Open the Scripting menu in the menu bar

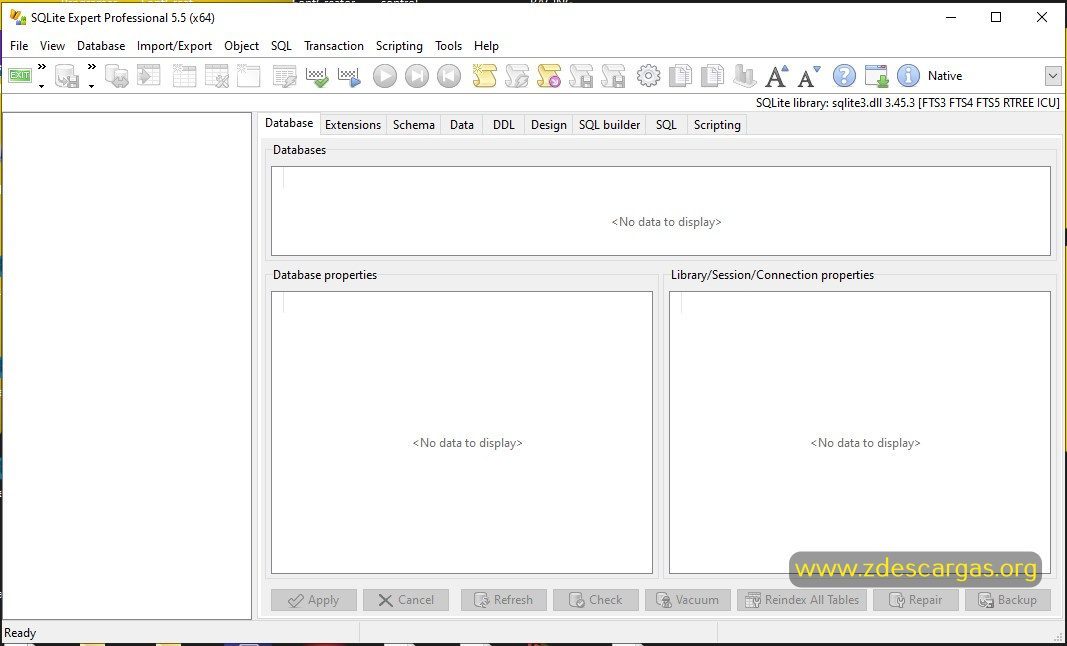[399, 46]
